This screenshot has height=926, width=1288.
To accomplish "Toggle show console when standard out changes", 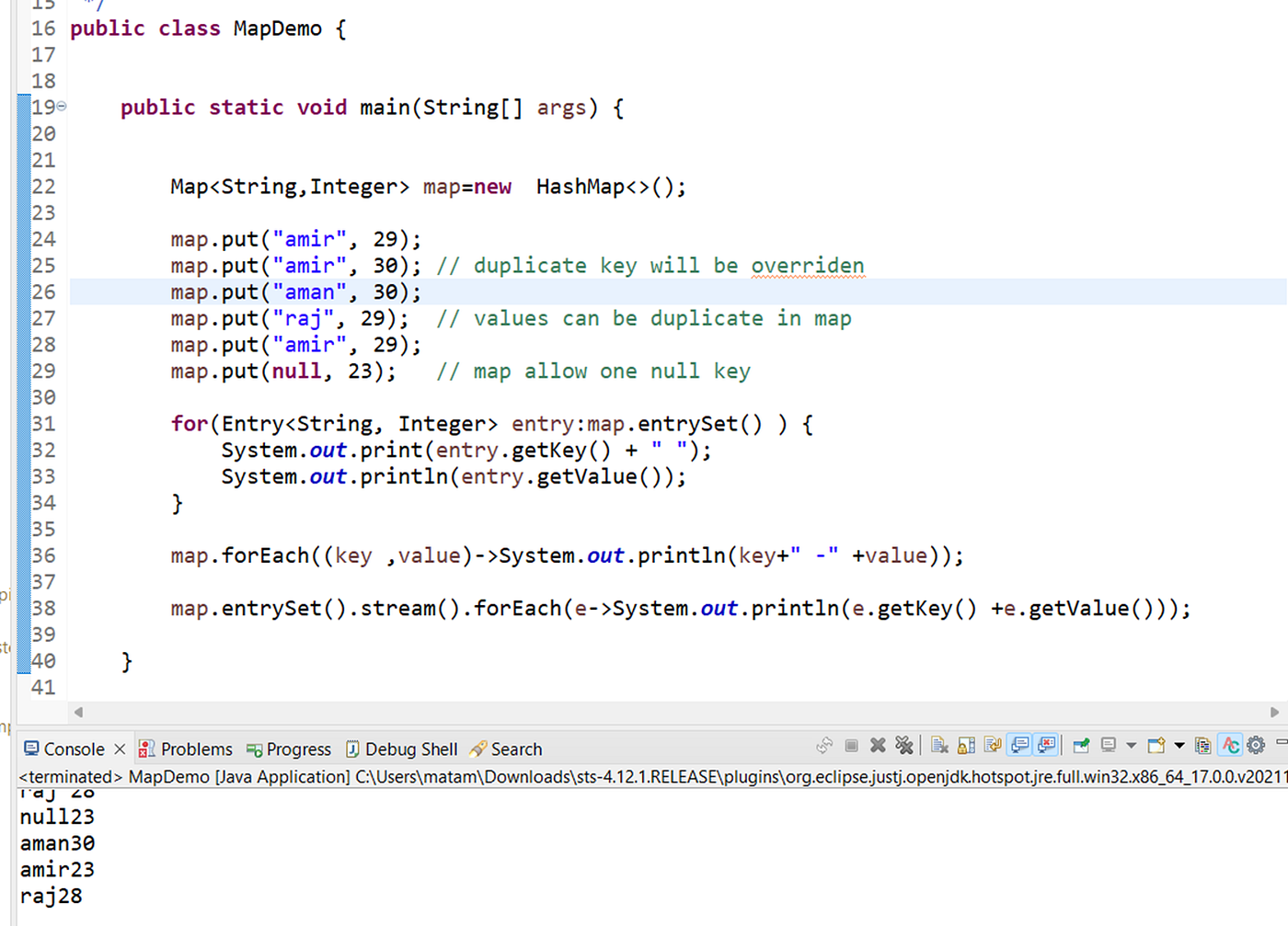I will (x=1019, y=745).
